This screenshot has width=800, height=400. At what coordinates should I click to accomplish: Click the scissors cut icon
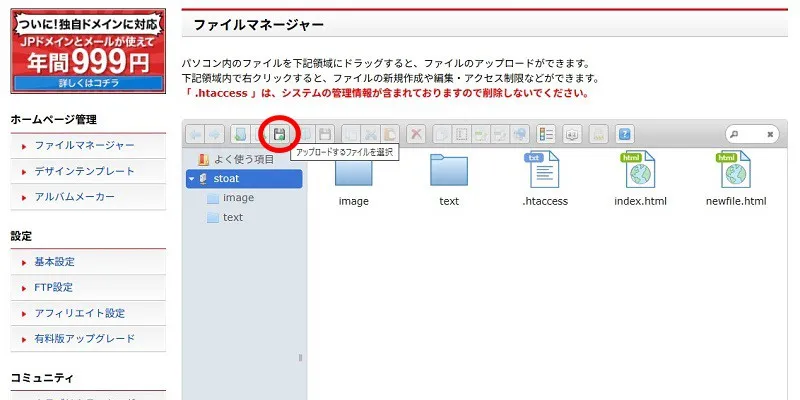pos(370,135)
